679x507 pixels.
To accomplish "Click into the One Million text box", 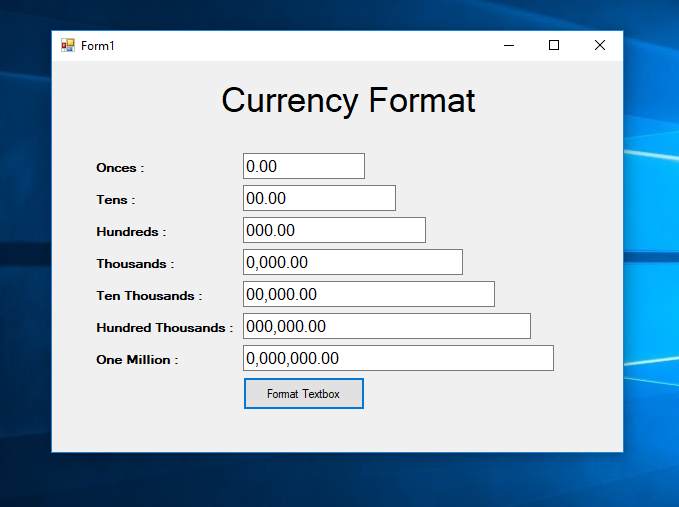I will click(398, 358).
